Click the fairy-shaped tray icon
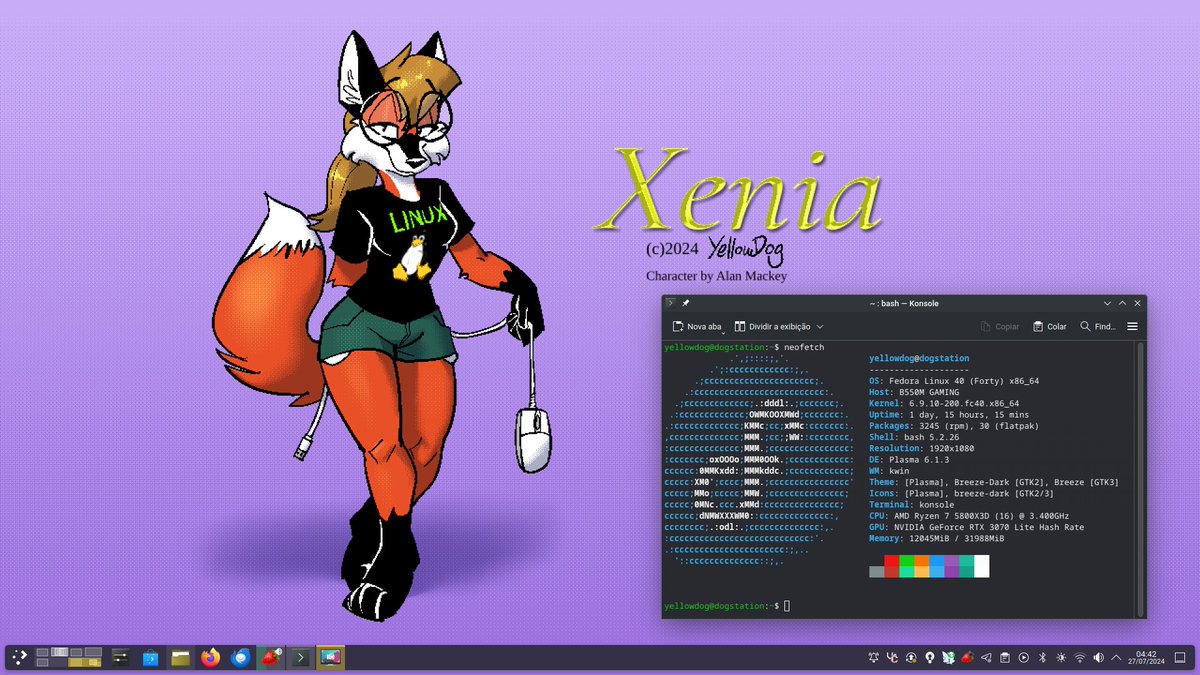 949,657
